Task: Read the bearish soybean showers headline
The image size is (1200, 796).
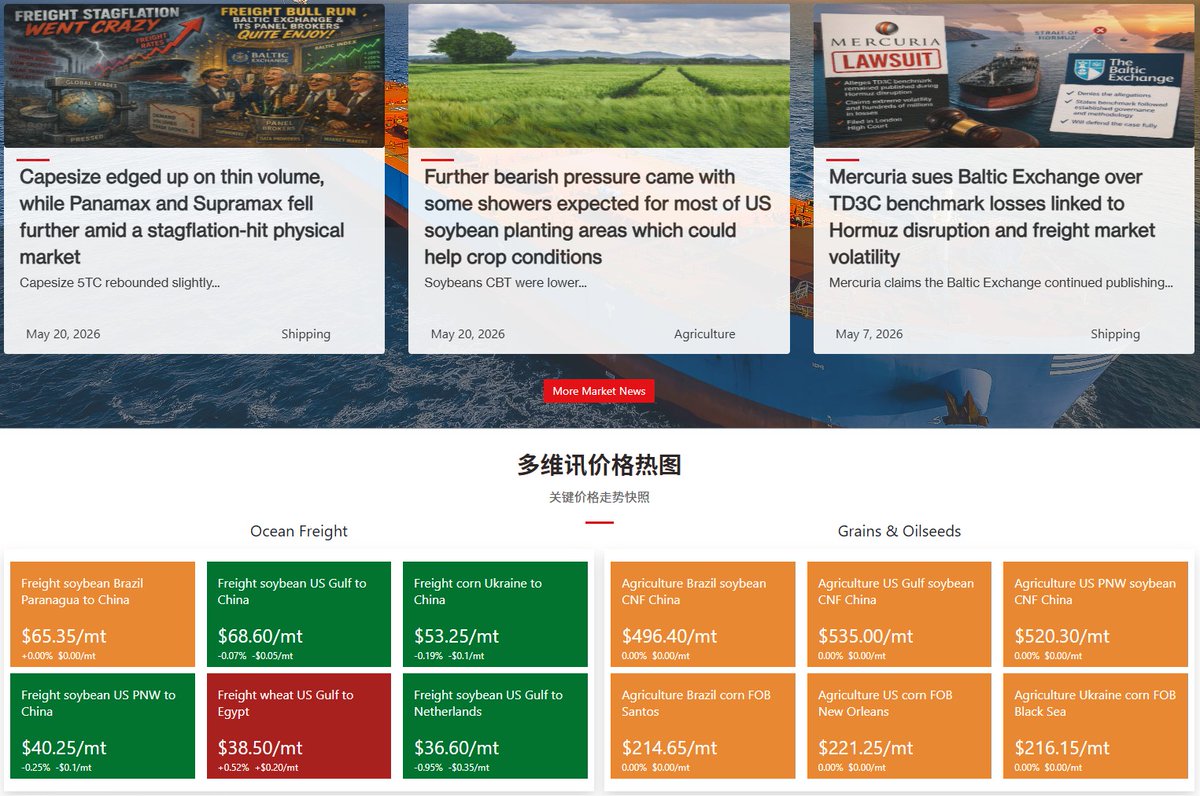Action: [597, 217]
